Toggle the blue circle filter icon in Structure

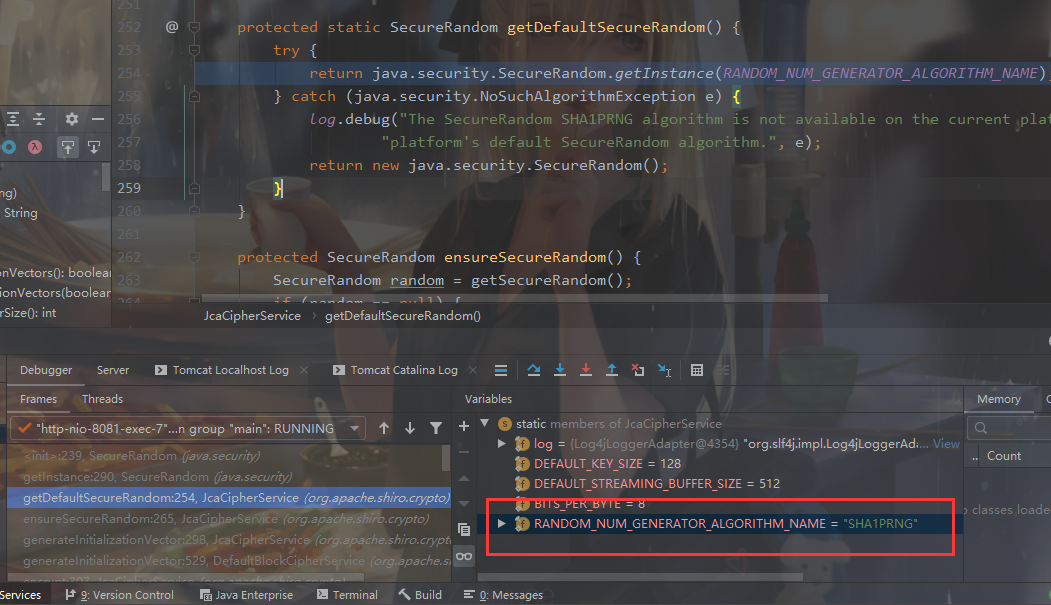pos(9,147)
